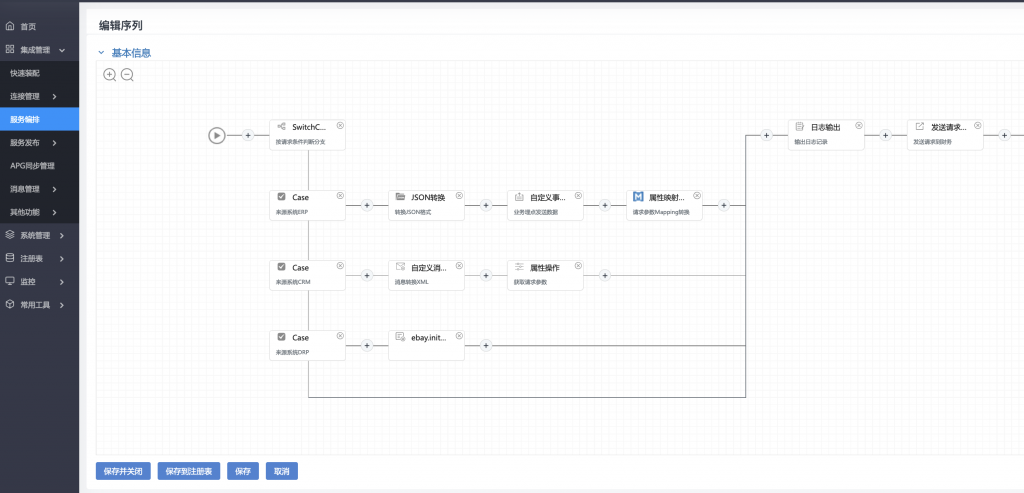Viewport: 1024px width, 493px height.
Task: Expand the 系统管理 sidebar menu
Action: [x=39, y=235]
